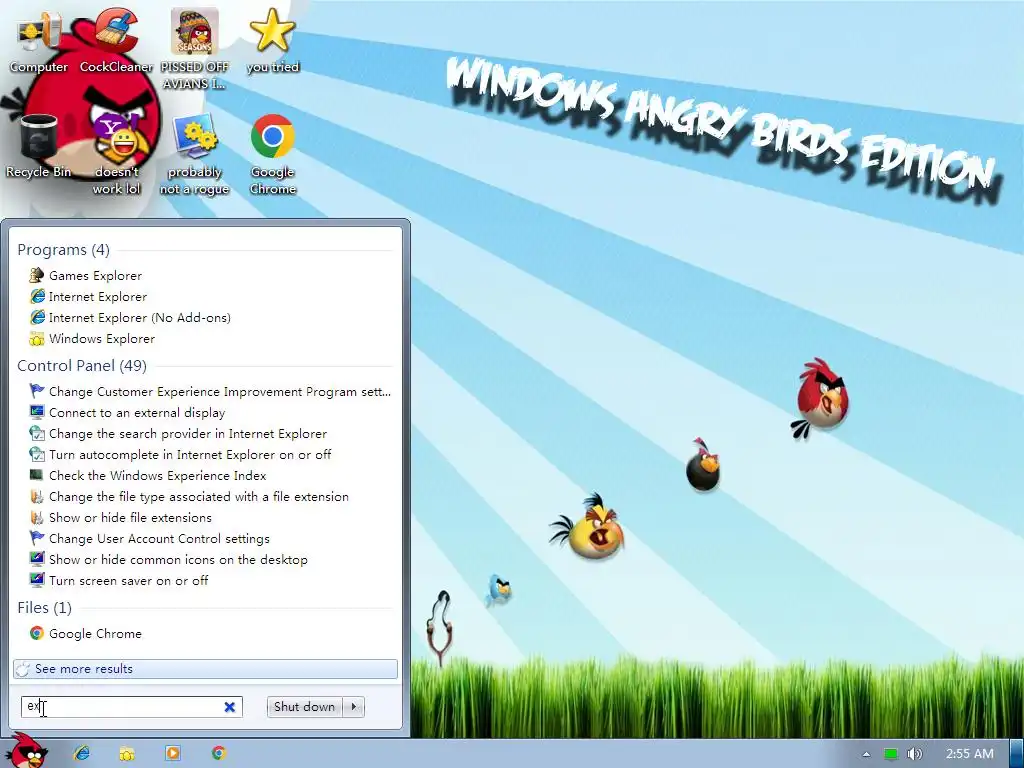Open Turn screen saver on or off

click(119, 581)
